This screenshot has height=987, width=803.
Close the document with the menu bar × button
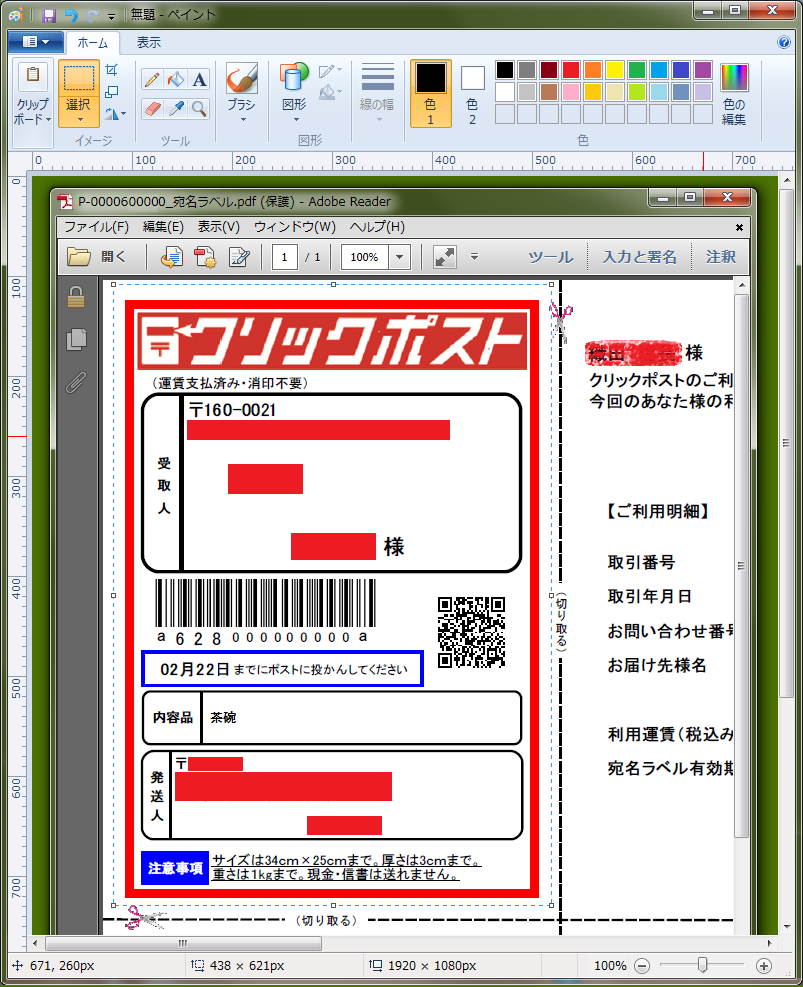[x=739, y=227]
